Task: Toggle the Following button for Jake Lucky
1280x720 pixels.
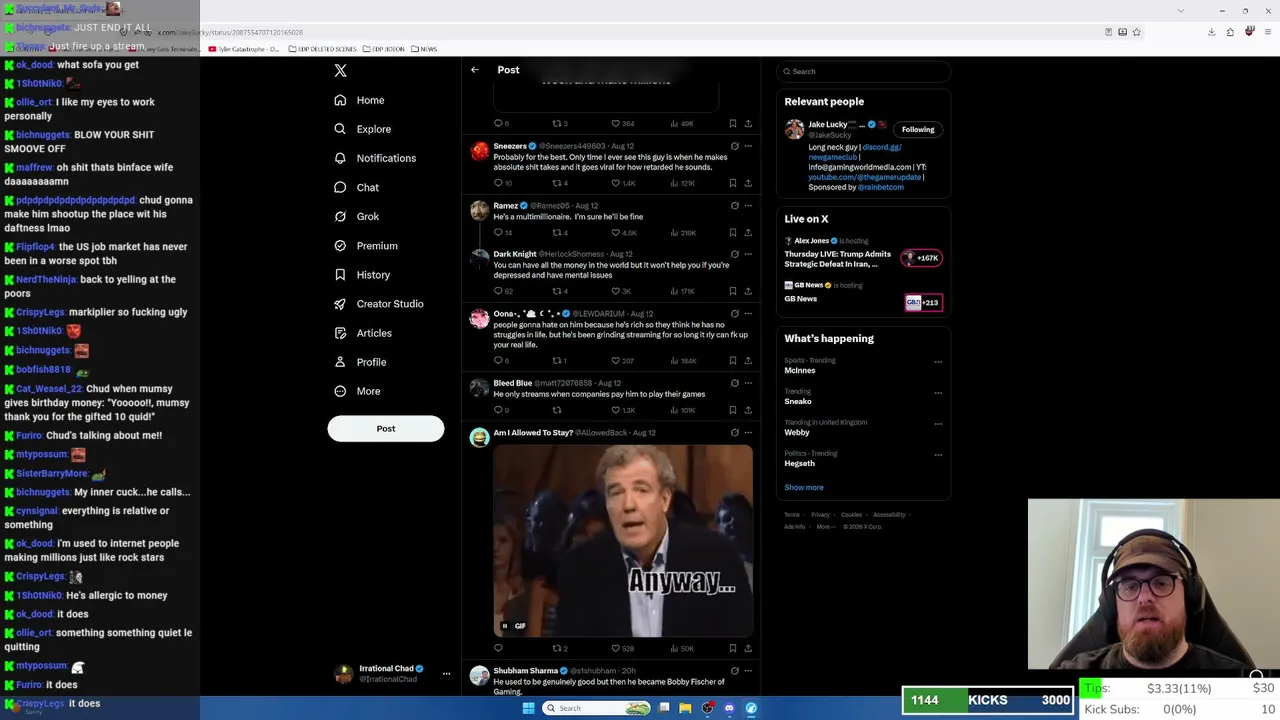Action: point(918,129)
